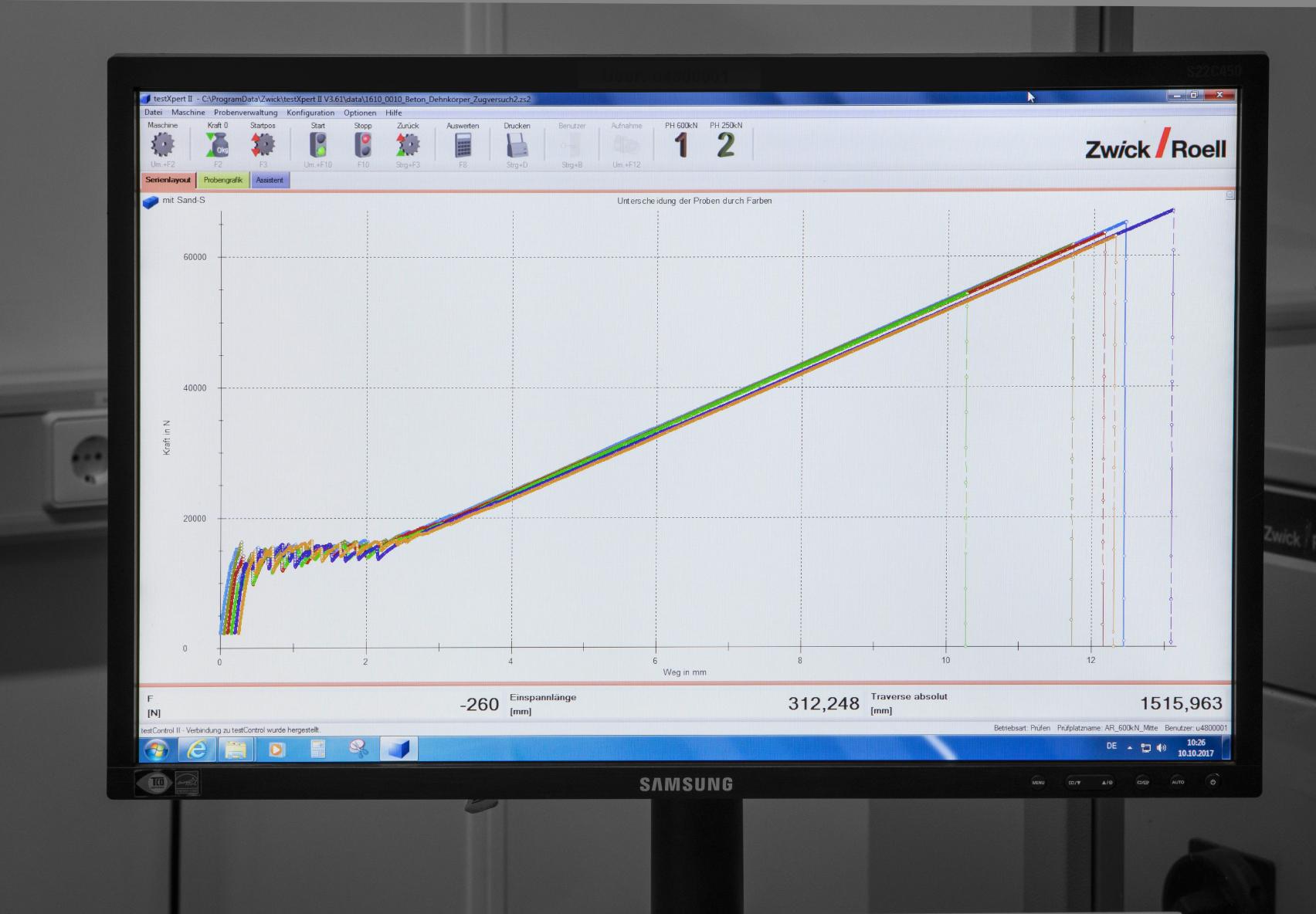Click graph corner options icon

tap(1230, 195)
